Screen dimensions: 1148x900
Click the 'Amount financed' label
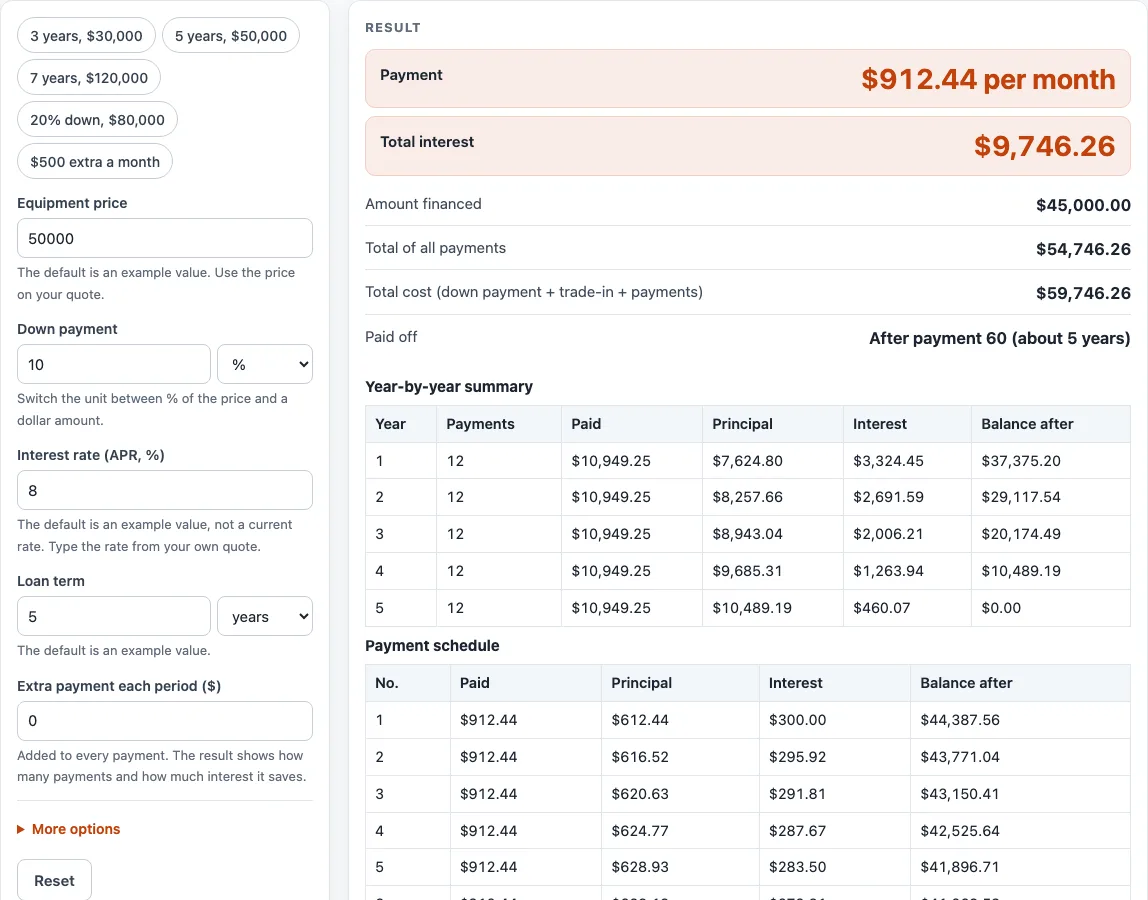423,204
